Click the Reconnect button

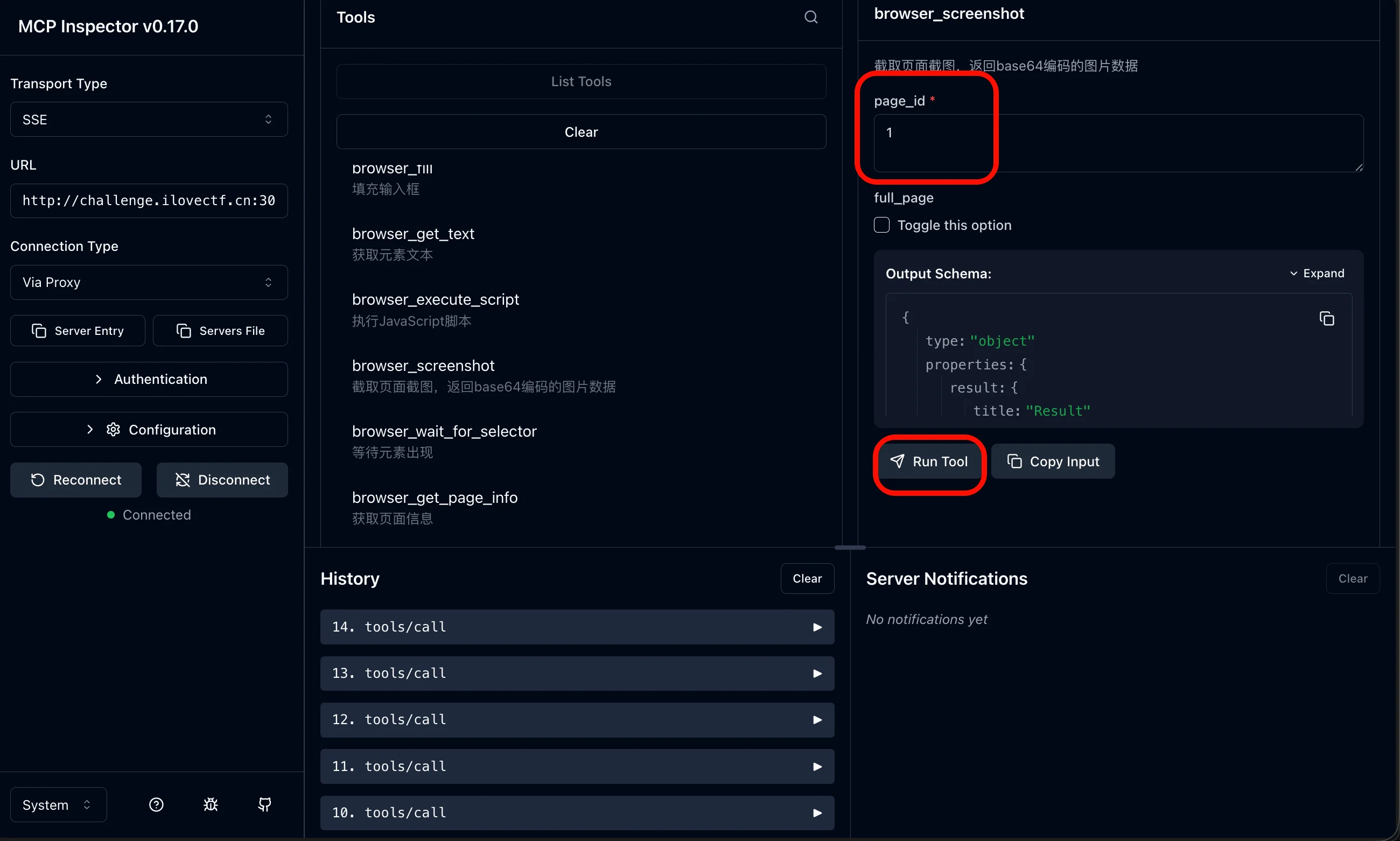(76, 479)
